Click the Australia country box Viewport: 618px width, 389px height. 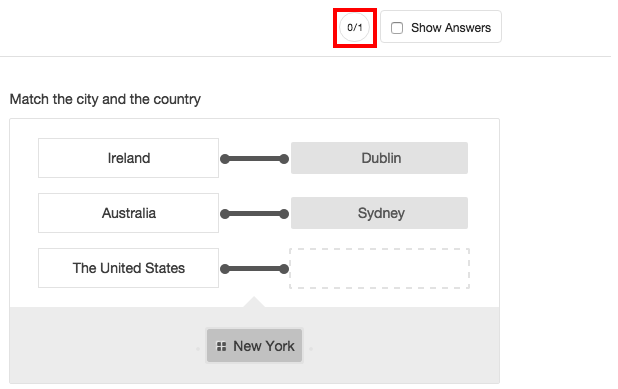128,213
